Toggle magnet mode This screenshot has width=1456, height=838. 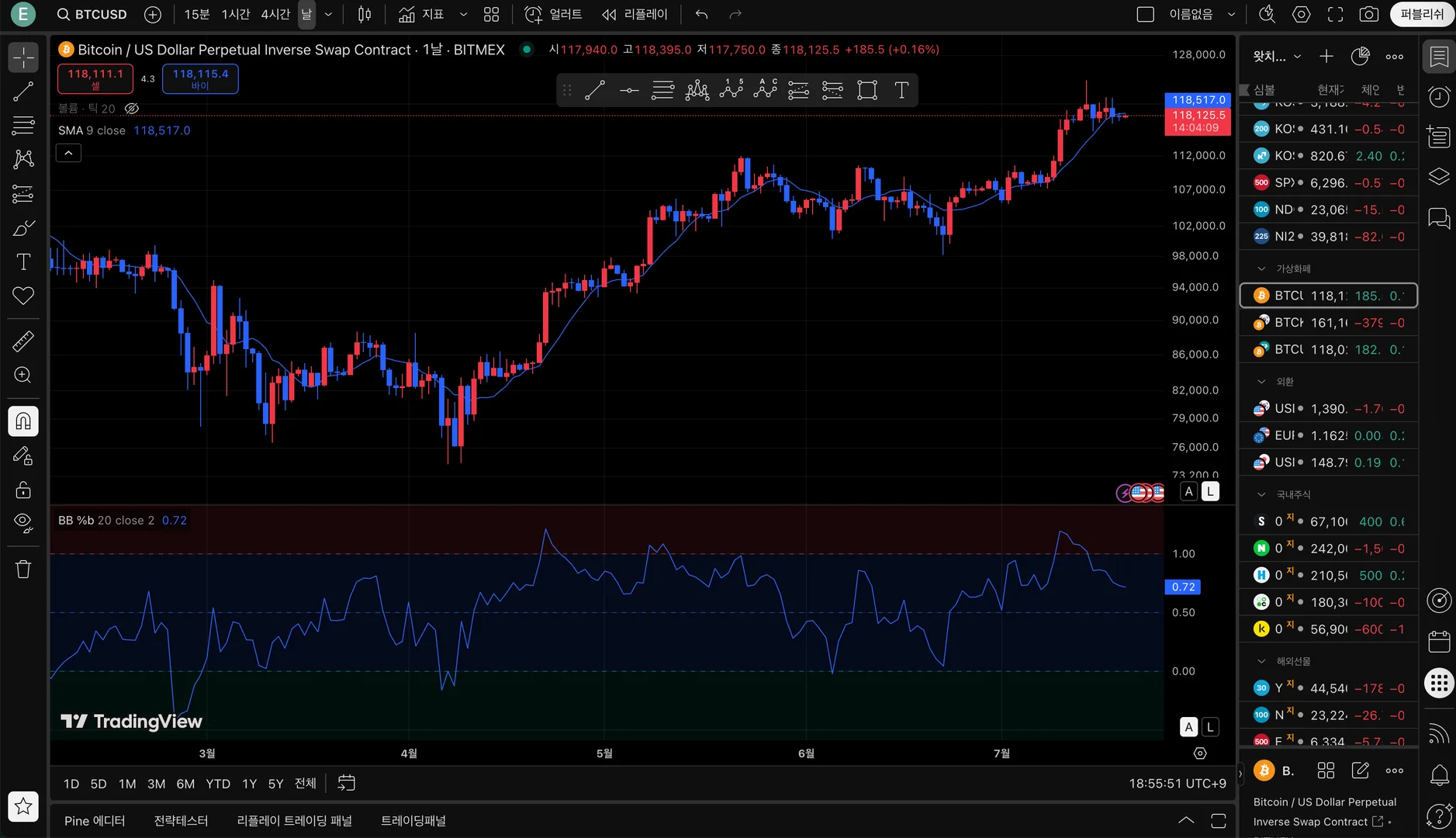[x=23, y=421]
